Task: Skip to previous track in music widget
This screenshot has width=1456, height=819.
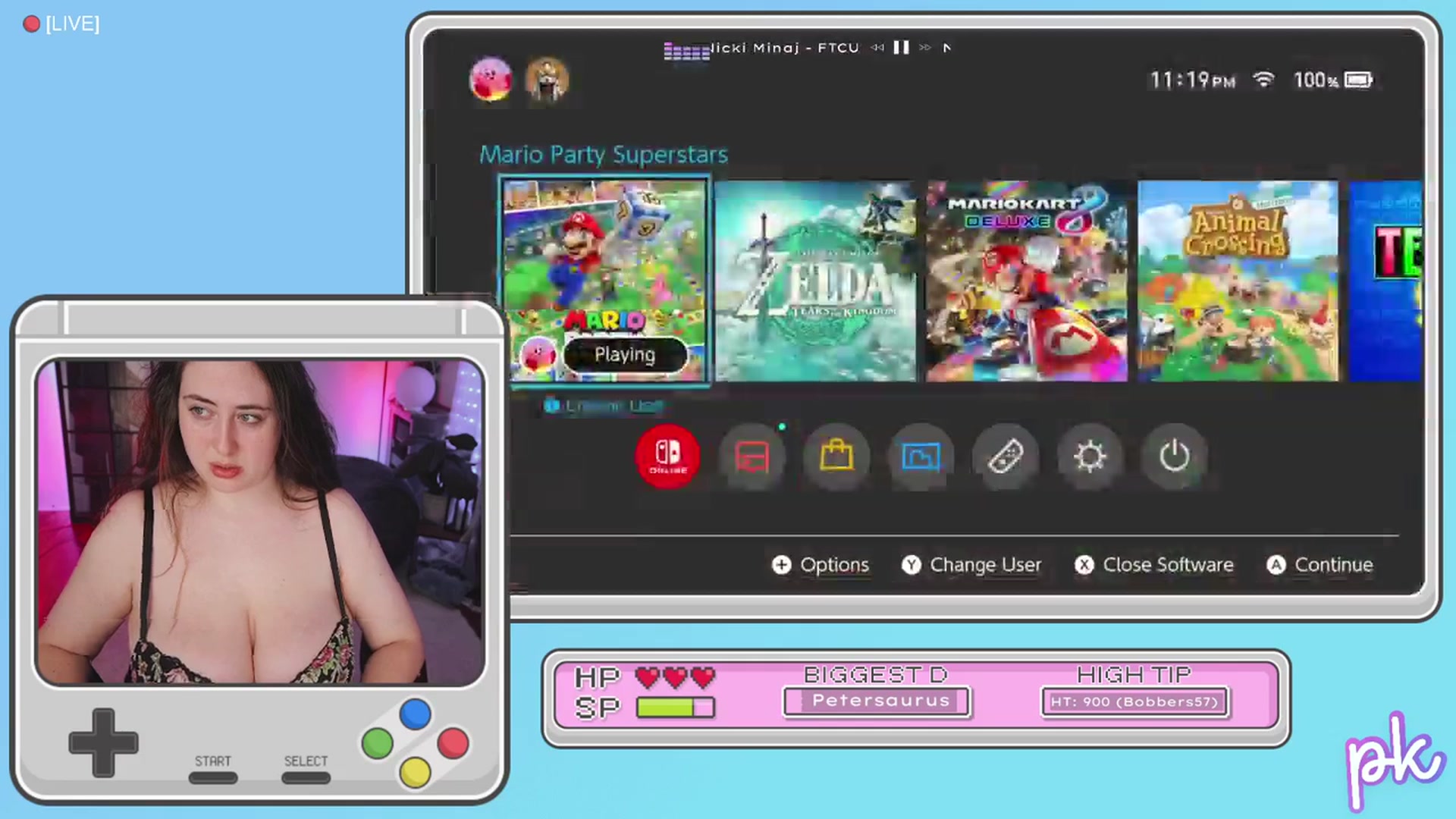Action: point(877,47)
